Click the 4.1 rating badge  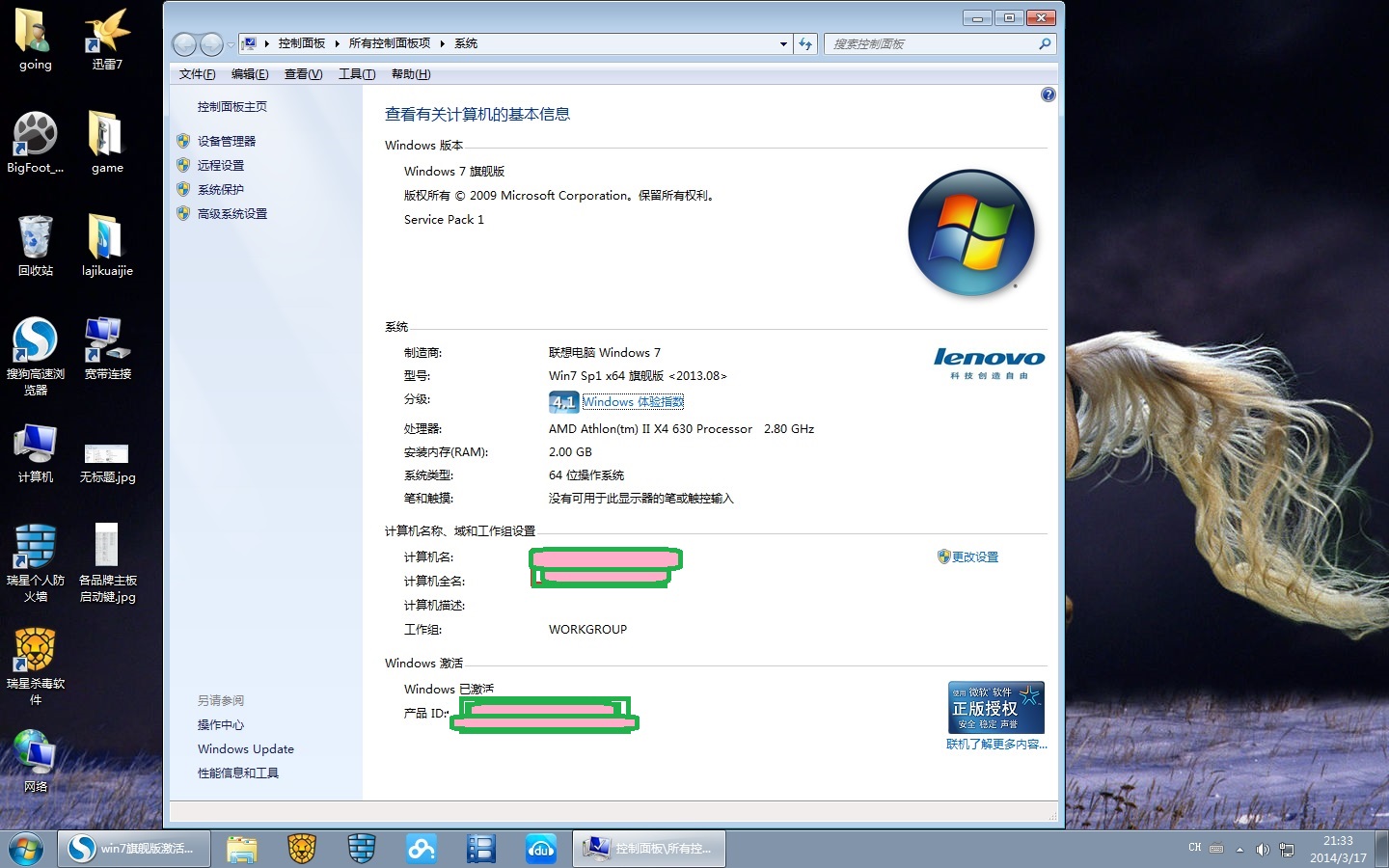(x=563, y=402)
